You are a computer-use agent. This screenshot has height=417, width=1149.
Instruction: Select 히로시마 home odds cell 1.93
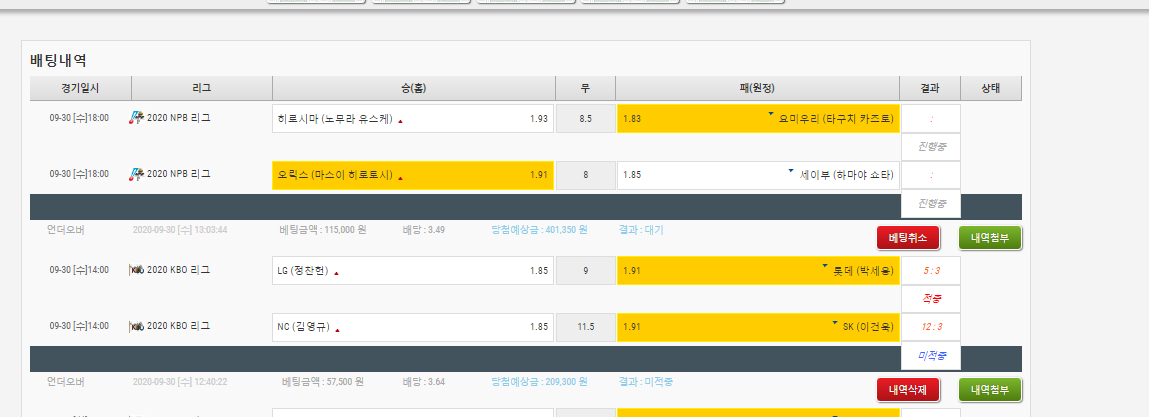click(412, 119)
